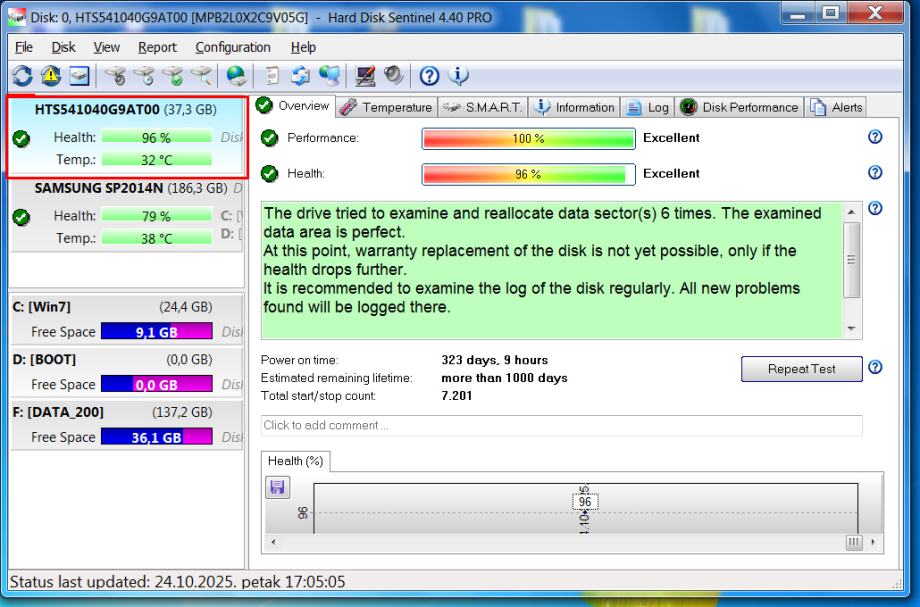The image size is (920, 607).
Task: Click the monitor with pen configuration icon
Action: pyautogui.click(x=365, y=76)
